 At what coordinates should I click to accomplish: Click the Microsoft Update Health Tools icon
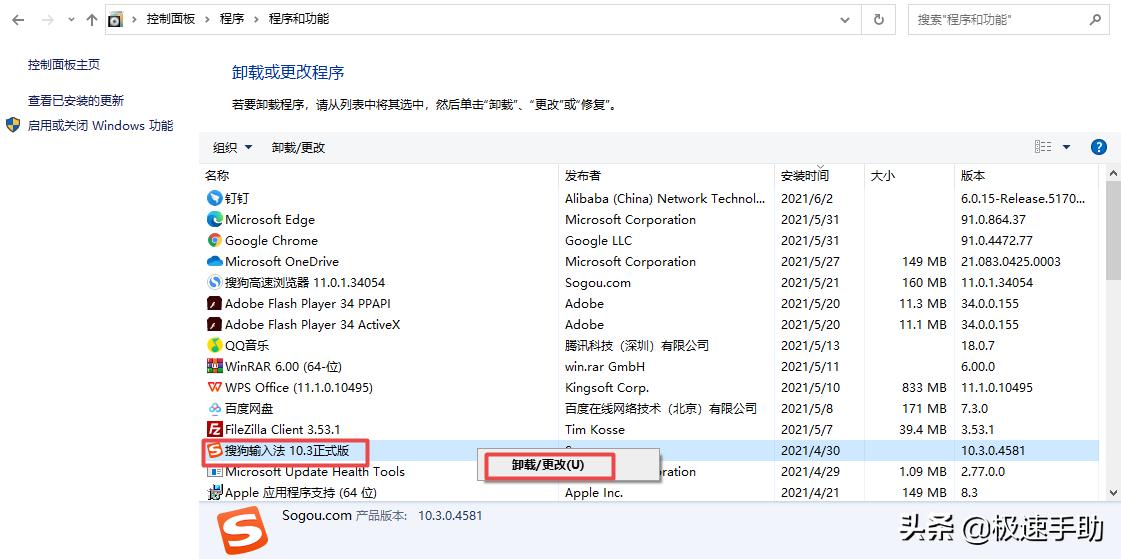(214, 472)
